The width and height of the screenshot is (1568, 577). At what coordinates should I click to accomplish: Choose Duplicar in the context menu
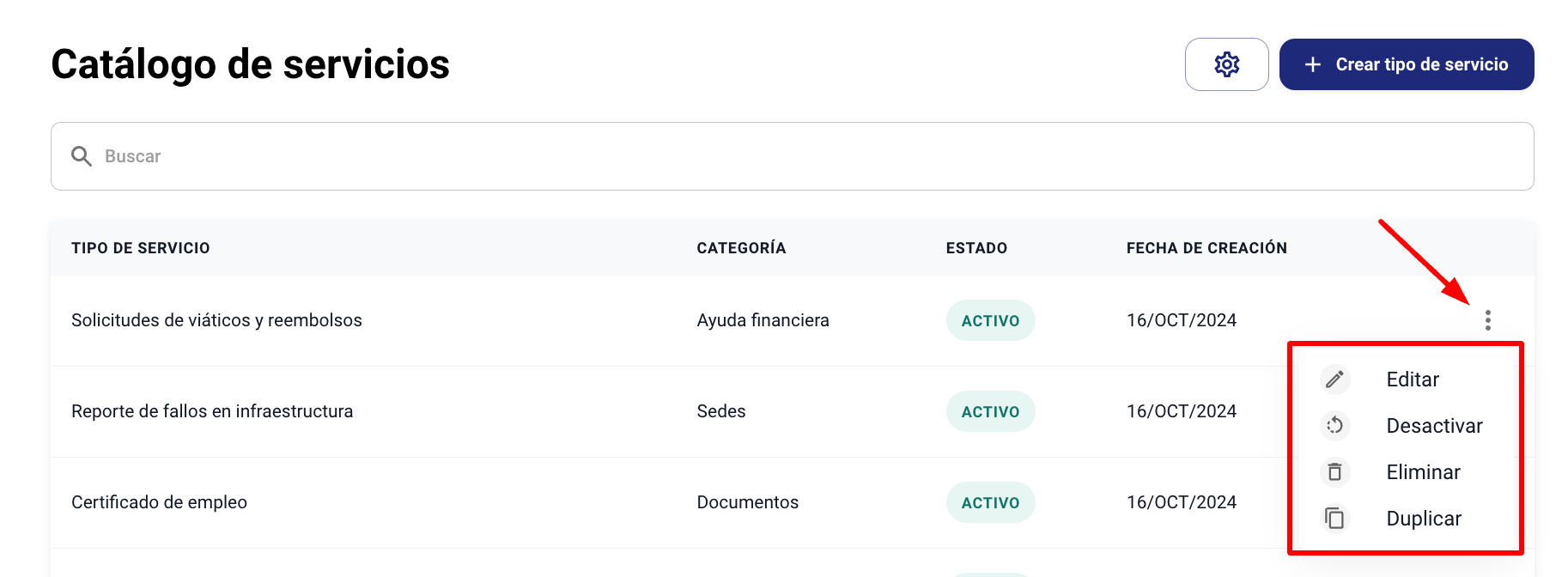1423,519
